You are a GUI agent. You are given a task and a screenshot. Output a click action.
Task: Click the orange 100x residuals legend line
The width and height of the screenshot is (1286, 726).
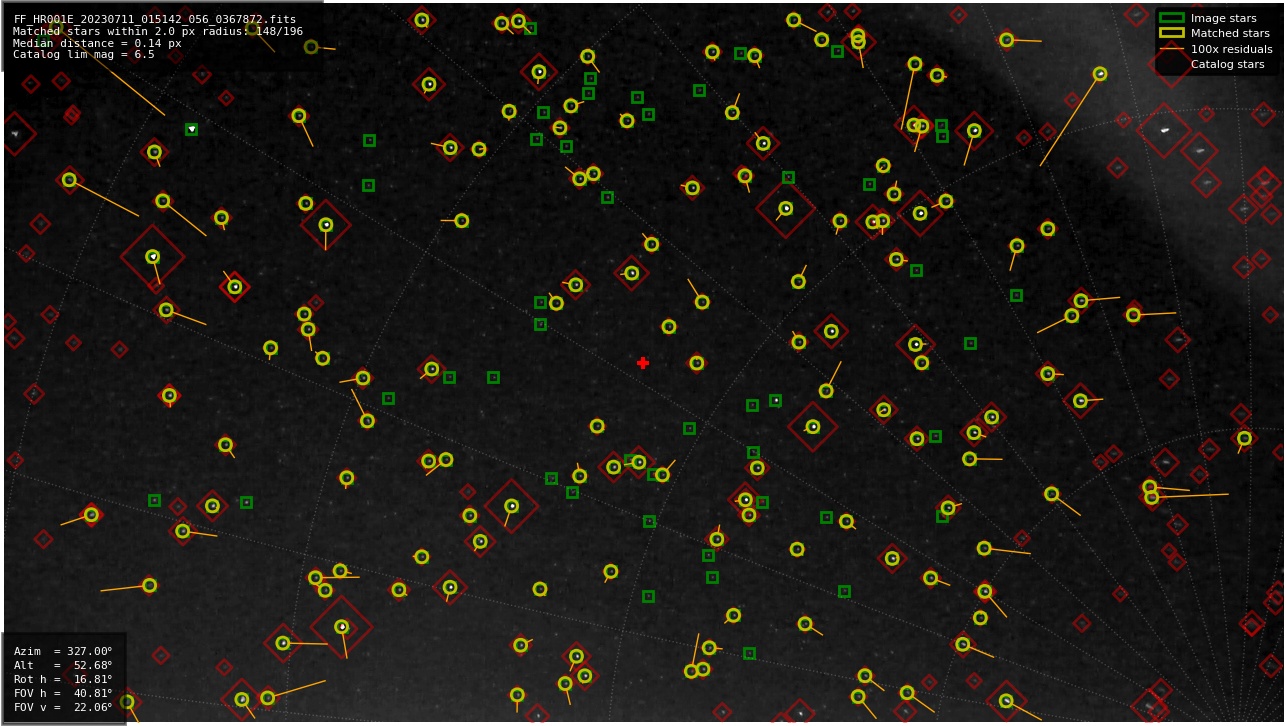pyautogui.click(x=1171, y=49)
